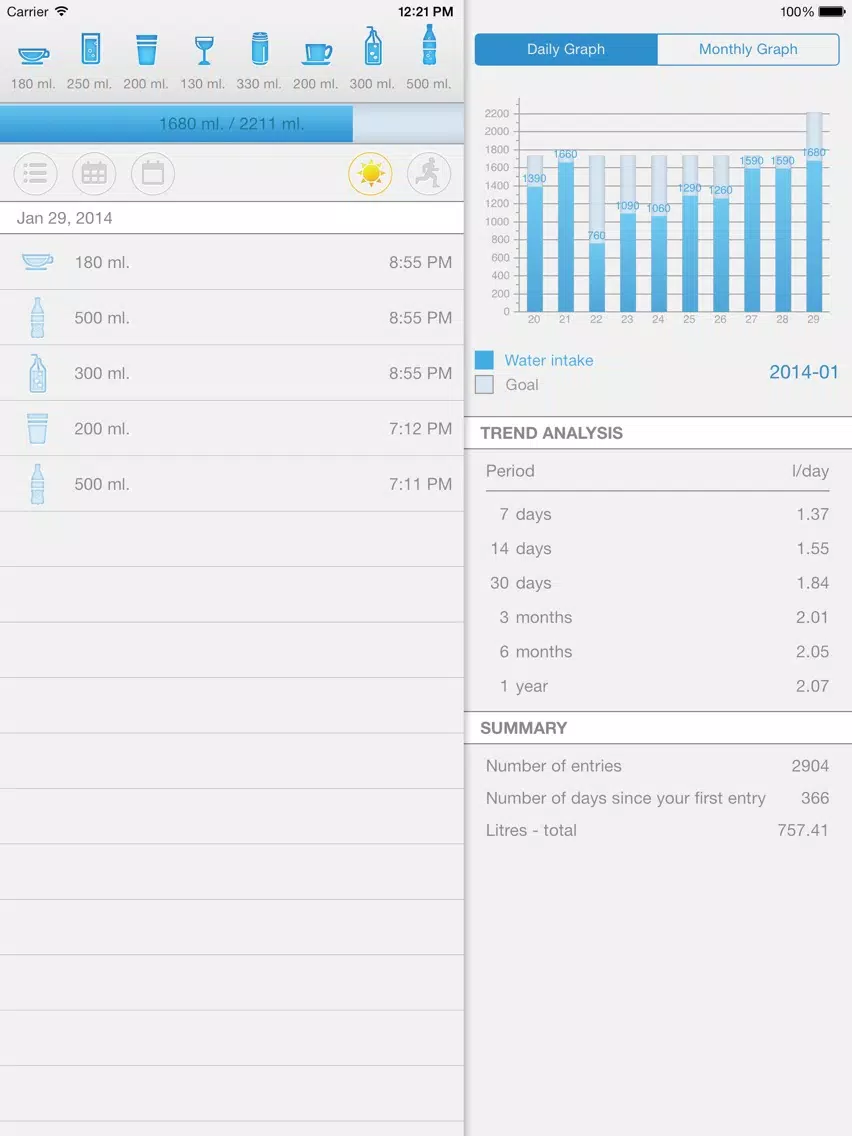
Task: Tap the Number of entries row
Action: tap(658, 766)
